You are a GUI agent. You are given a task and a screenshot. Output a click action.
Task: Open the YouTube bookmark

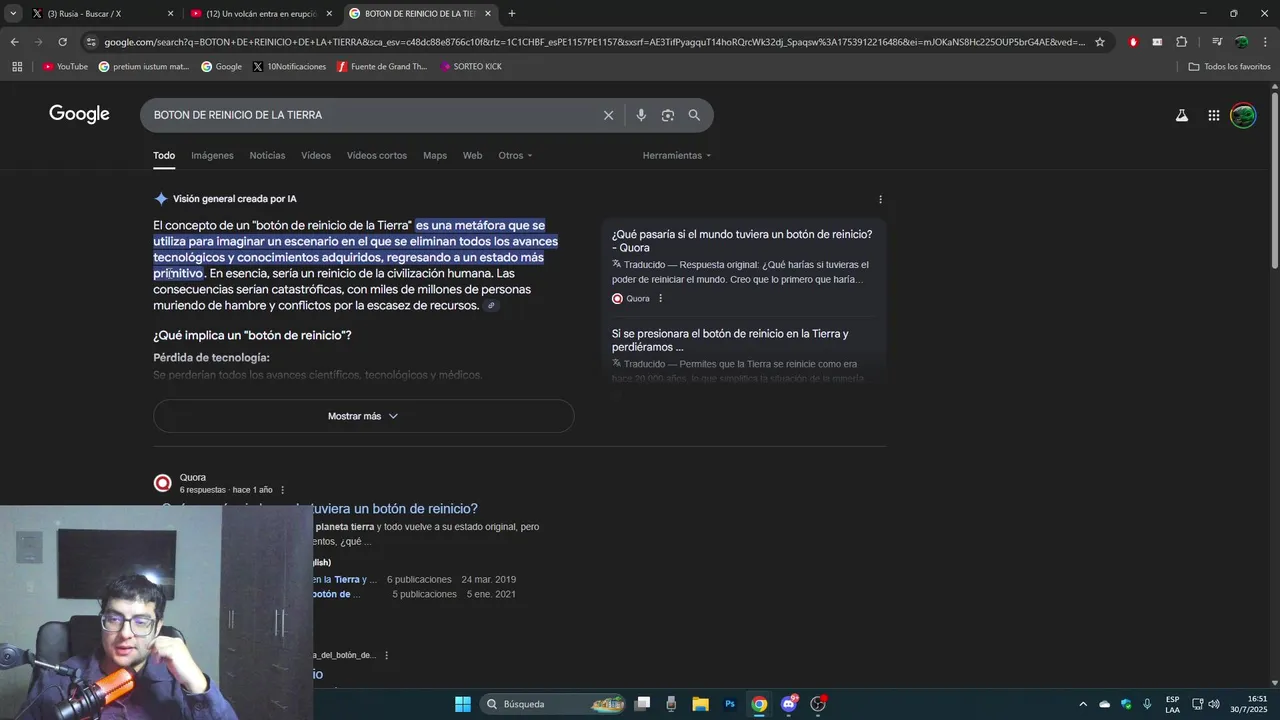pos(65,67)
